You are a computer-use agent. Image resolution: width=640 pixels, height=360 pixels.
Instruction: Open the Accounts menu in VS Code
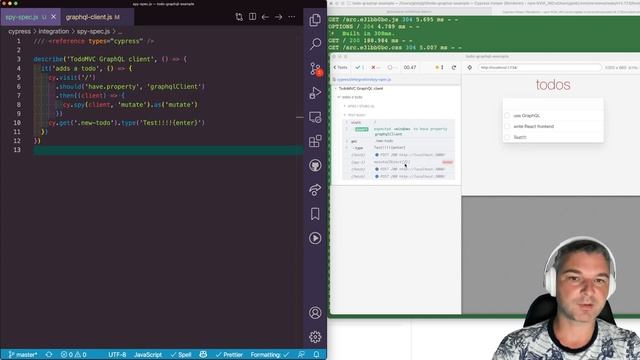pos(315,313)
